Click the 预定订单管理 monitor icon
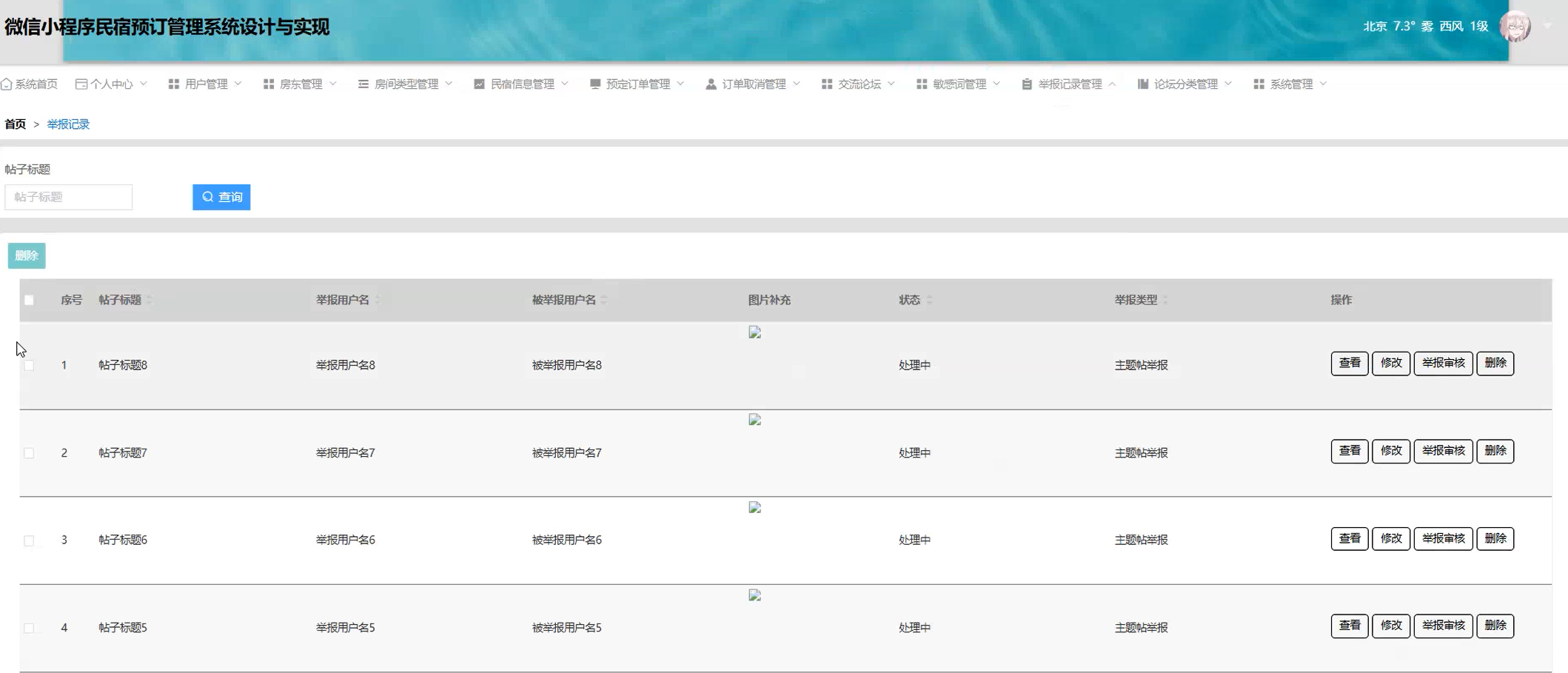 click(x=595, y=84)
